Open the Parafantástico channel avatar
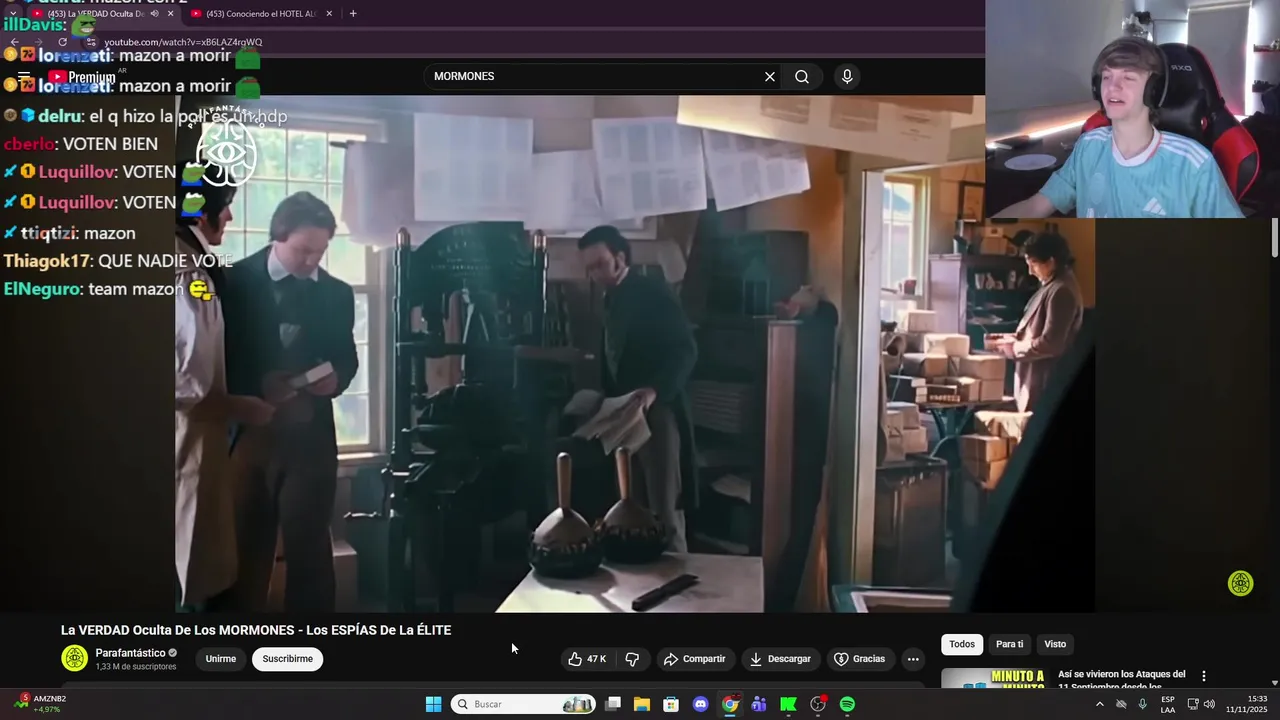Viewport: 1280px width, 720px height. (75, 658)
